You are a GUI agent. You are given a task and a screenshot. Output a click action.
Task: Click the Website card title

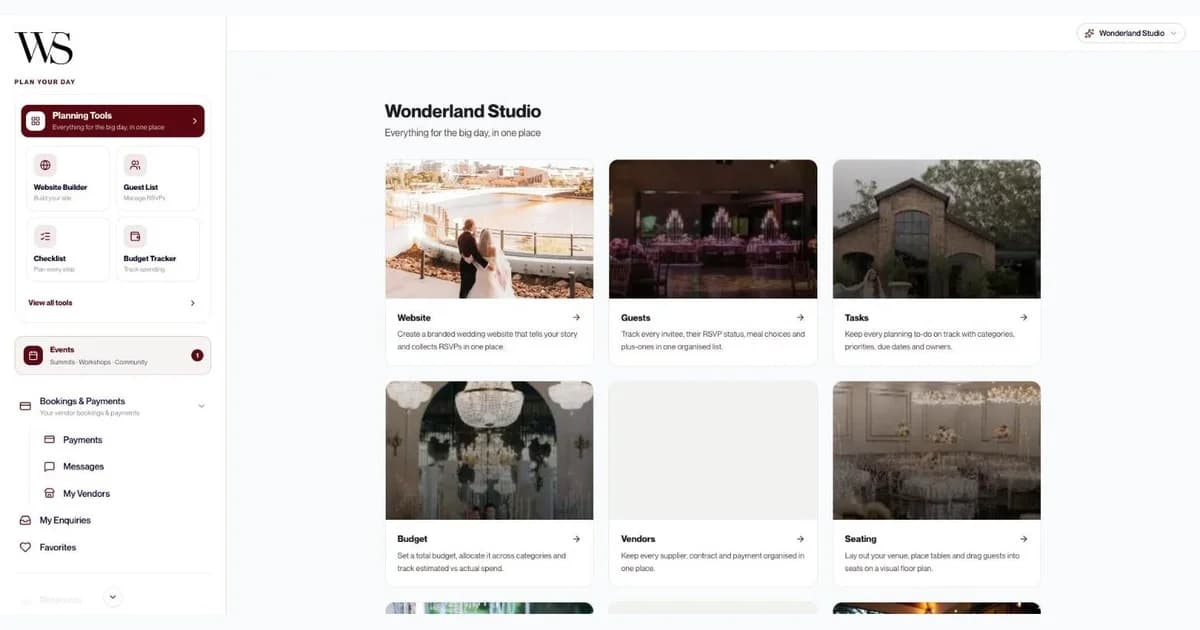click(x=414, y=317)
